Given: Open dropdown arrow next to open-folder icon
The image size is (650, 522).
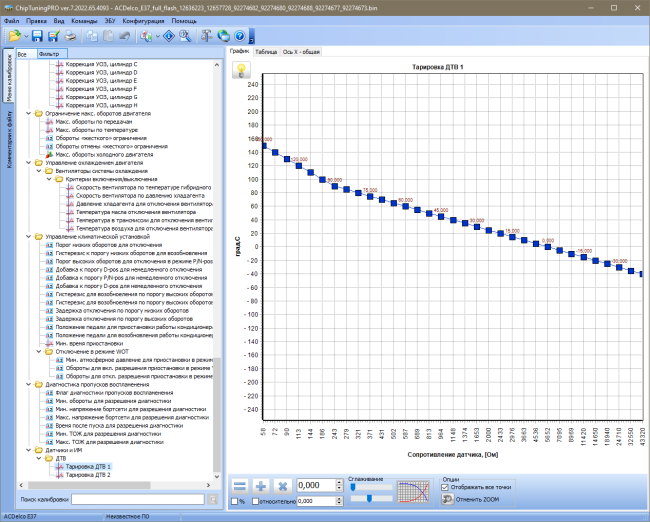Looking at the screenshot, I should (26, 36).
